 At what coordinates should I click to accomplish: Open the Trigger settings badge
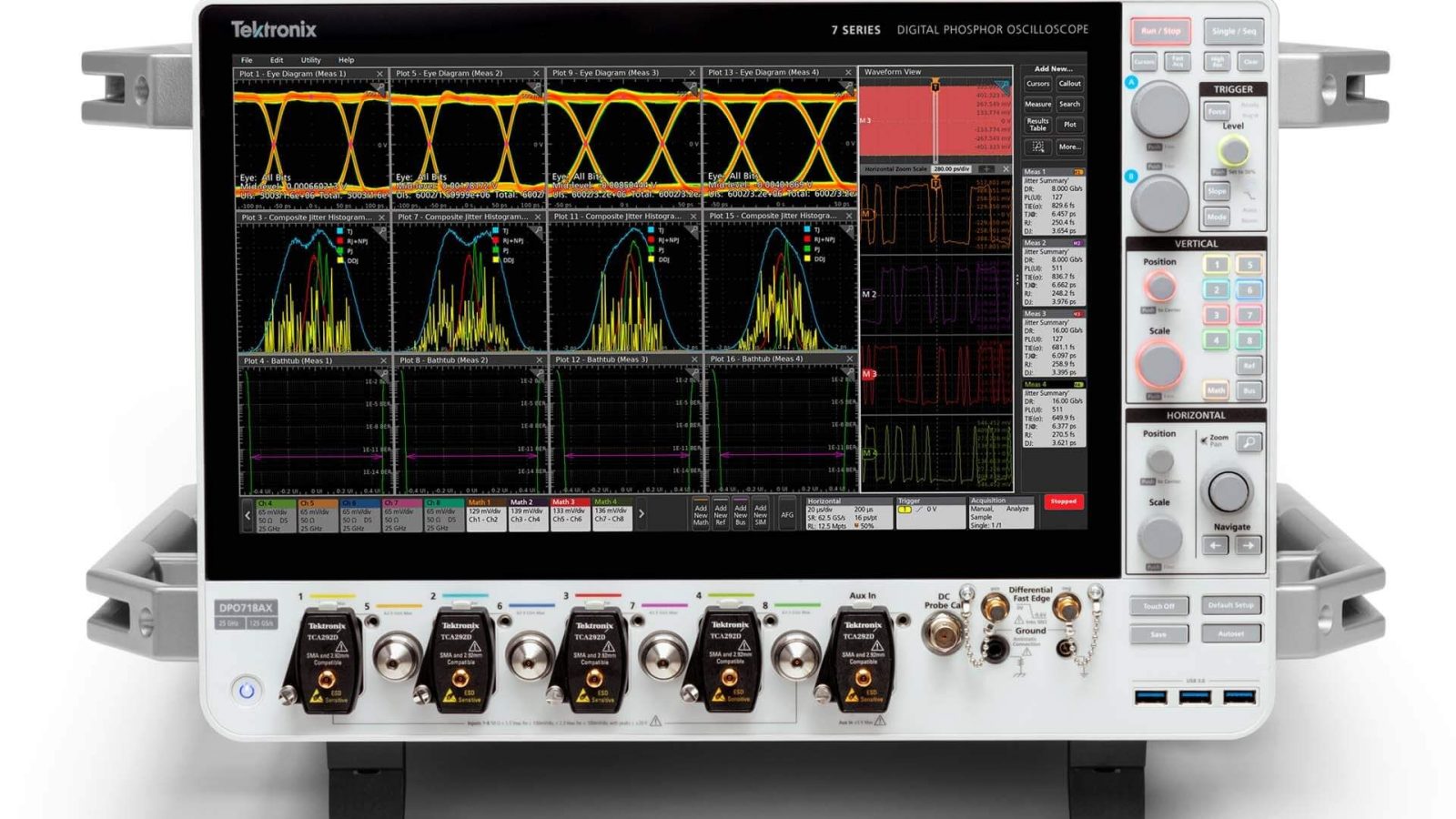tap(930, 513)
